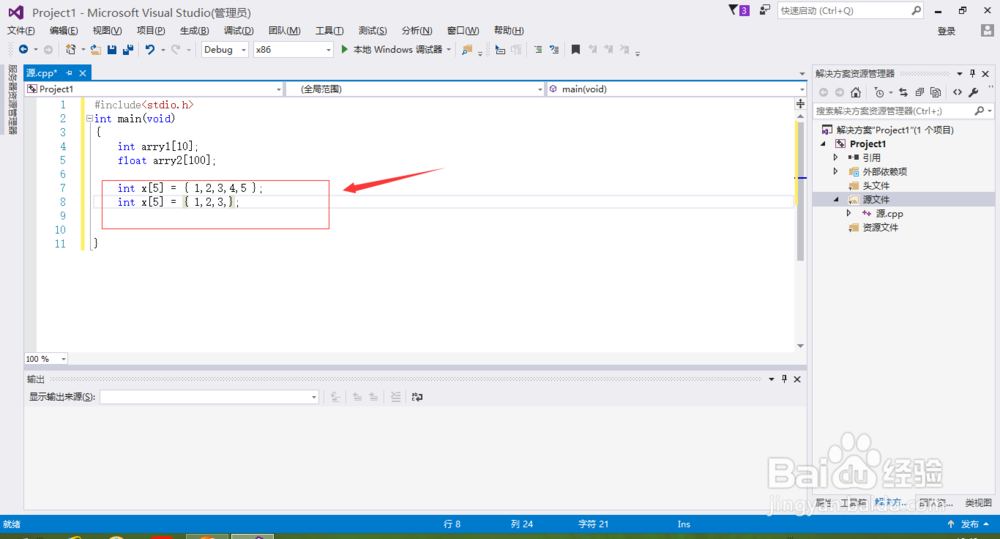
Task: Open the output panel window position menu arrow
Action: coord(771,379)
